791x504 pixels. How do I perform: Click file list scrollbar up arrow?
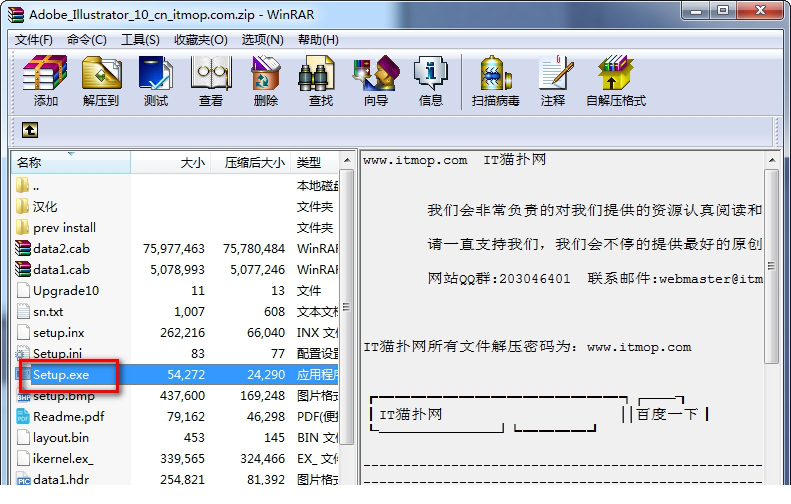[347, 160]
